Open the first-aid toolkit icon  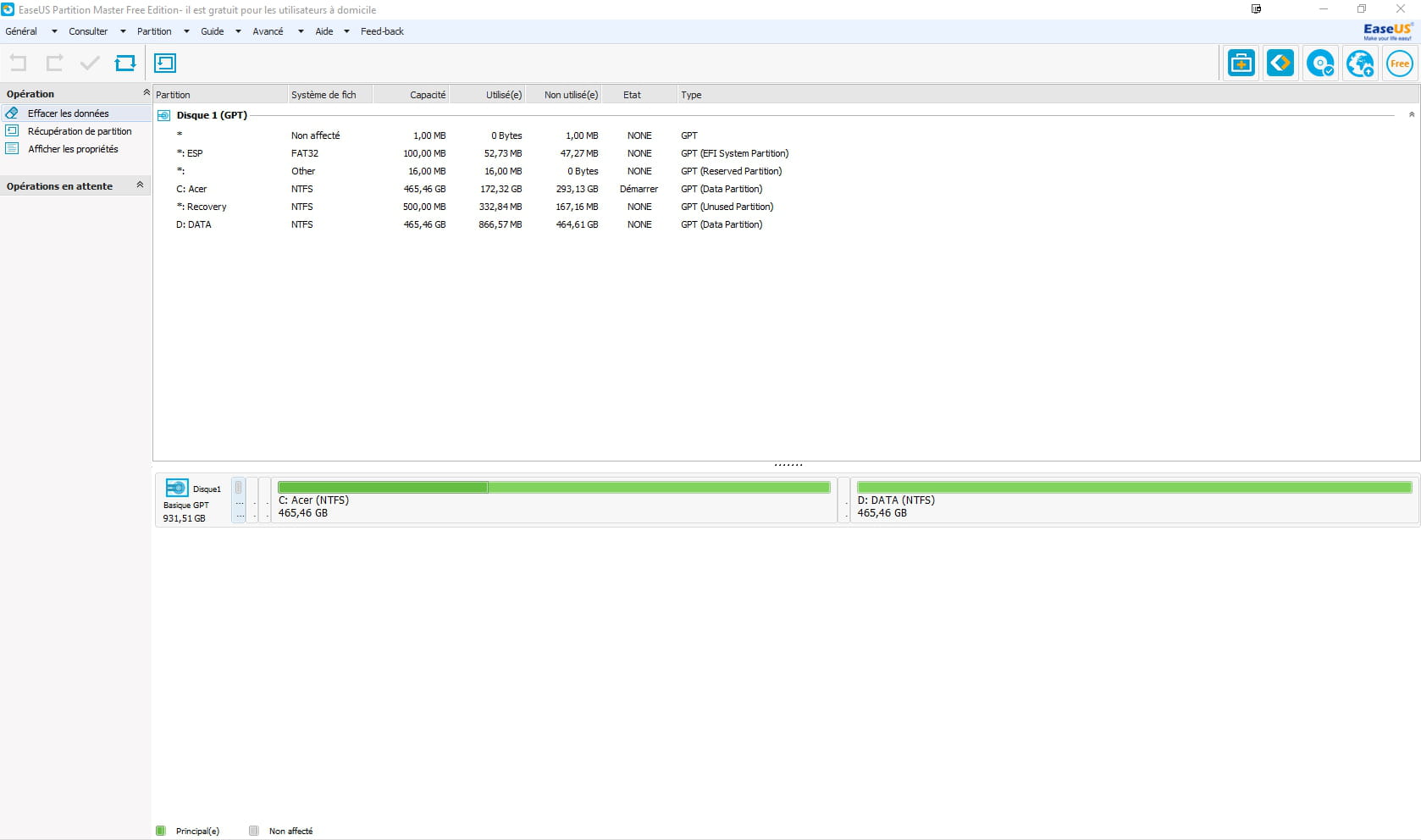(x=1241, y=64)
